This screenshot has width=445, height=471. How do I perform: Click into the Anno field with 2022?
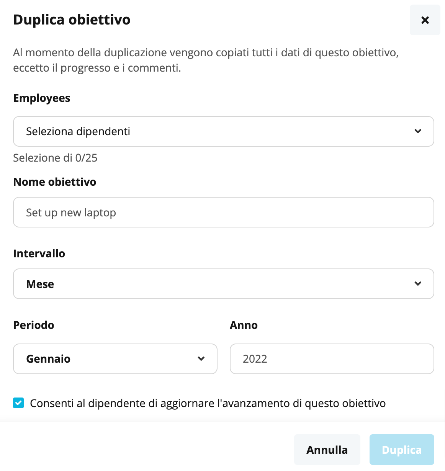click(x=332, y=359)
